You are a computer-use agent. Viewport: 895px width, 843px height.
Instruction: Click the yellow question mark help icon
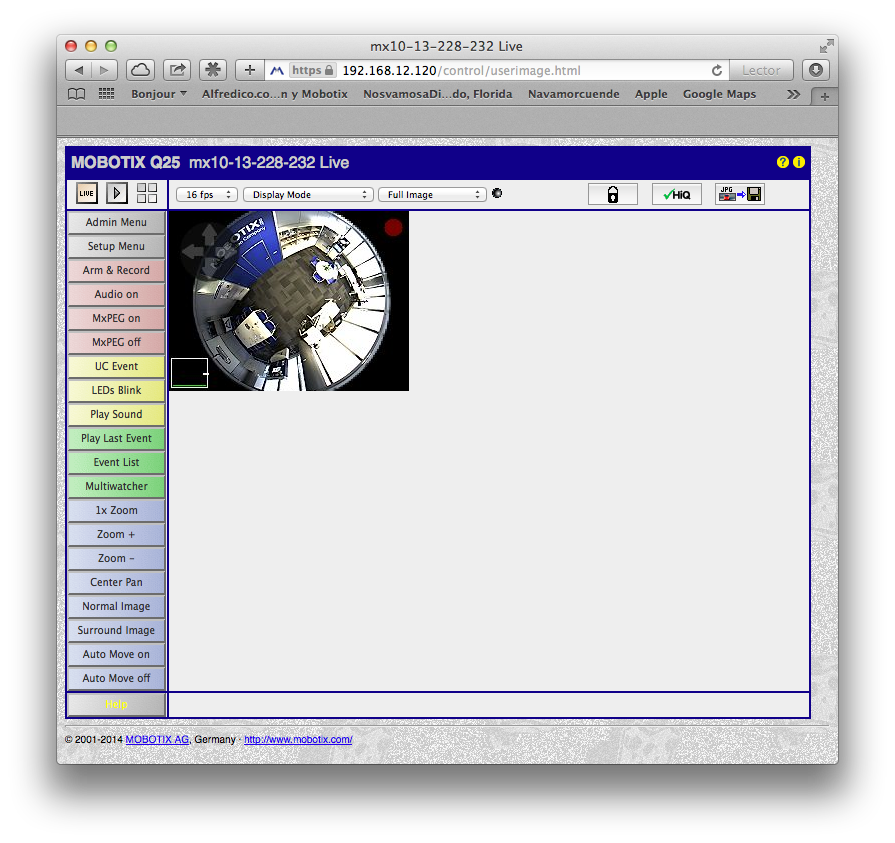(x=783, y=163)
